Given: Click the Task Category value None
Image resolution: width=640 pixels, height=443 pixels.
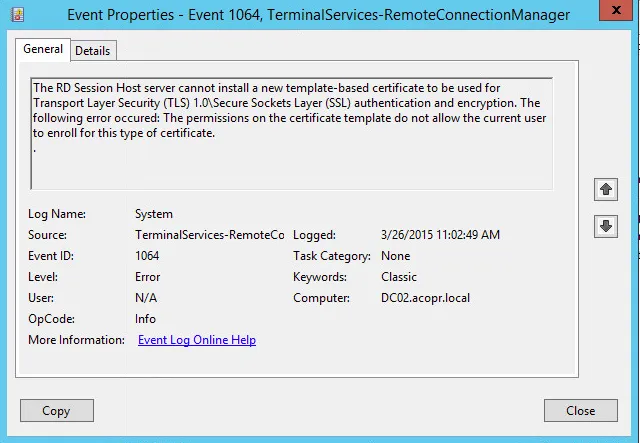Looking at the screenshot, I should click(396, 256).
